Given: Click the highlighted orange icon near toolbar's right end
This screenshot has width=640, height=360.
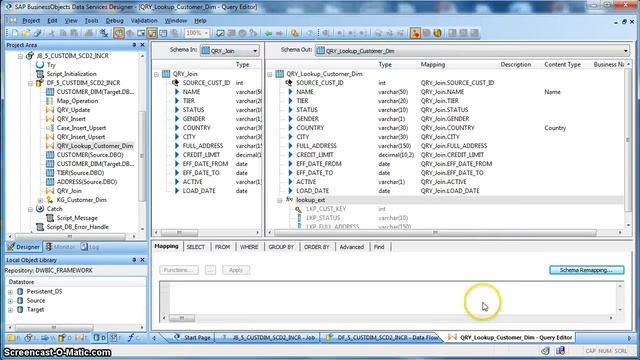Looking at the screenshot, I should click(415, 33).
